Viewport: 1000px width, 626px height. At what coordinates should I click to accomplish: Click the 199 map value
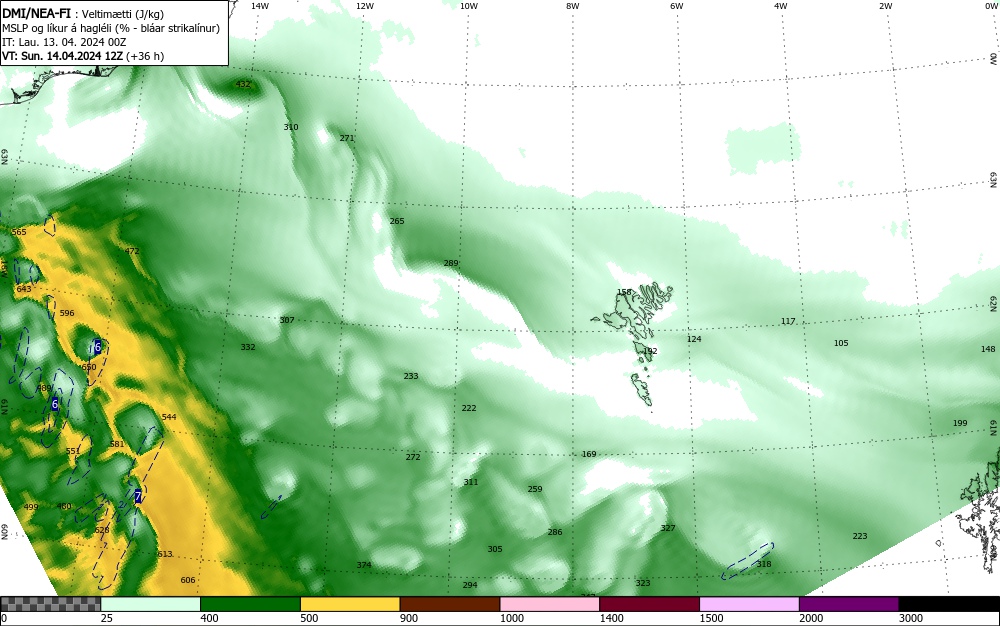click(x=960, y=423)
